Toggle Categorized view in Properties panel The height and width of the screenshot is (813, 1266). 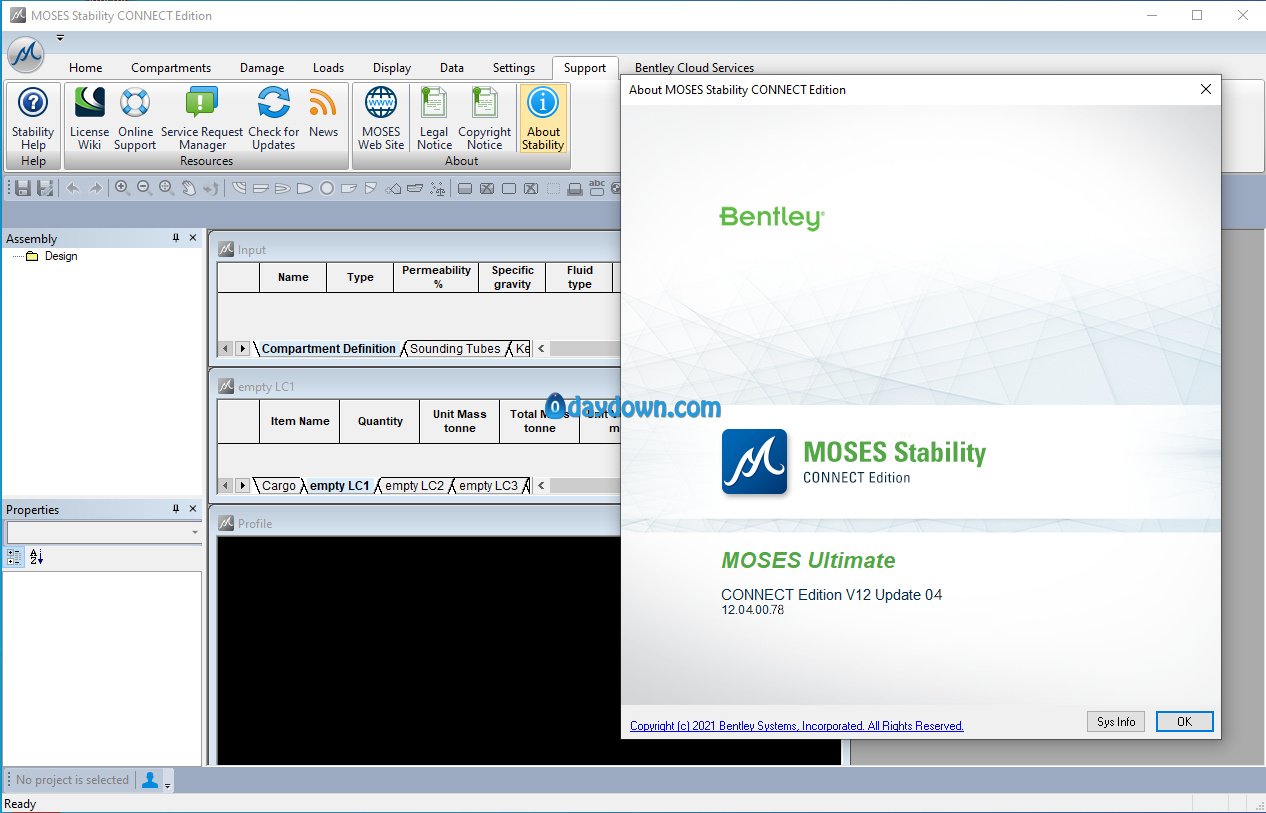(15, 557)
